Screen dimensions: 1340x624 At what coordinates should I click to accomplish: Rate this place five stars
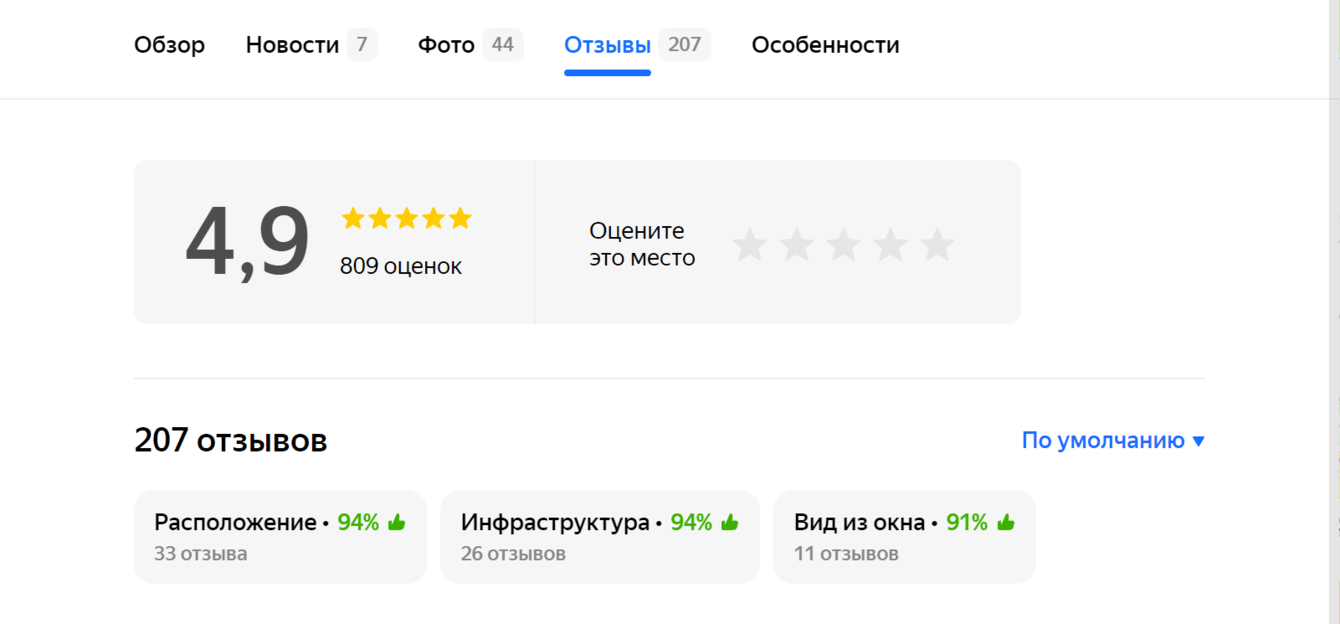pyautogui.click(x=937, y=245)
